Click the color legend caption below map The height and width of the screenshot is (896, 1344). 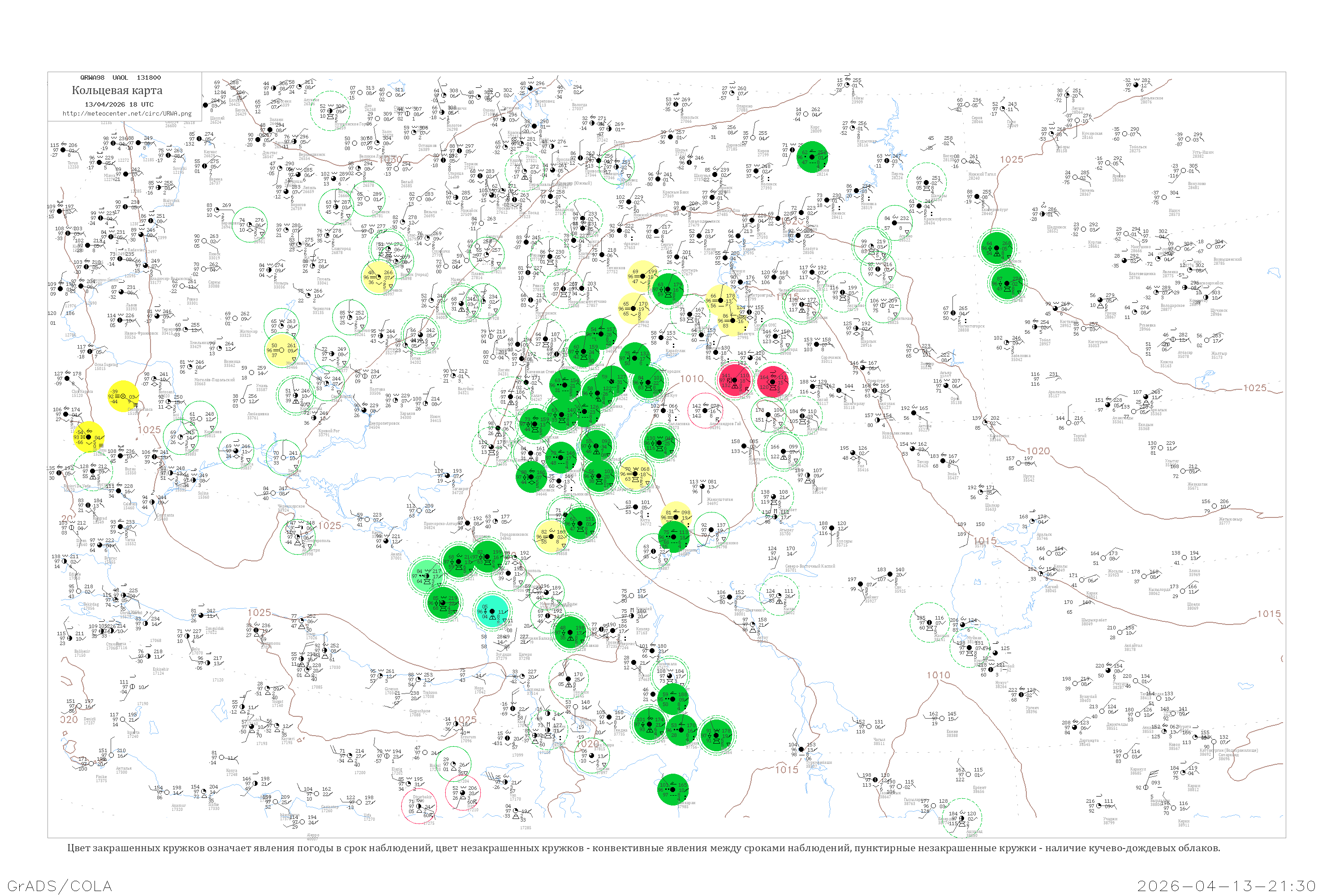pos(643,848)
